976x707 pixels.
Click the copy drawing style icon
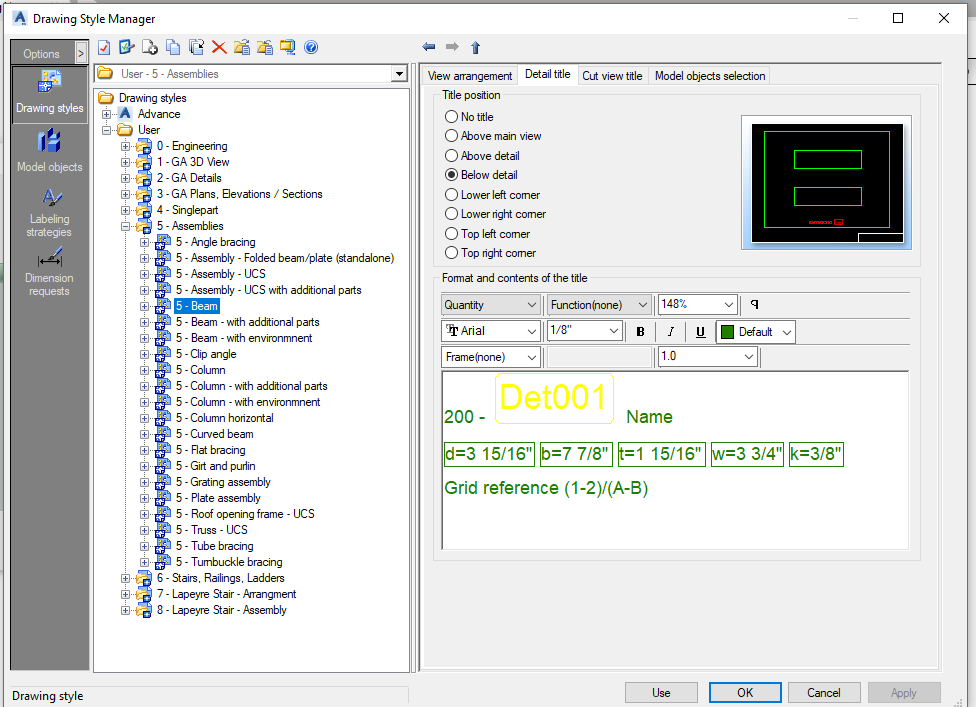click(x=174, y=47)
